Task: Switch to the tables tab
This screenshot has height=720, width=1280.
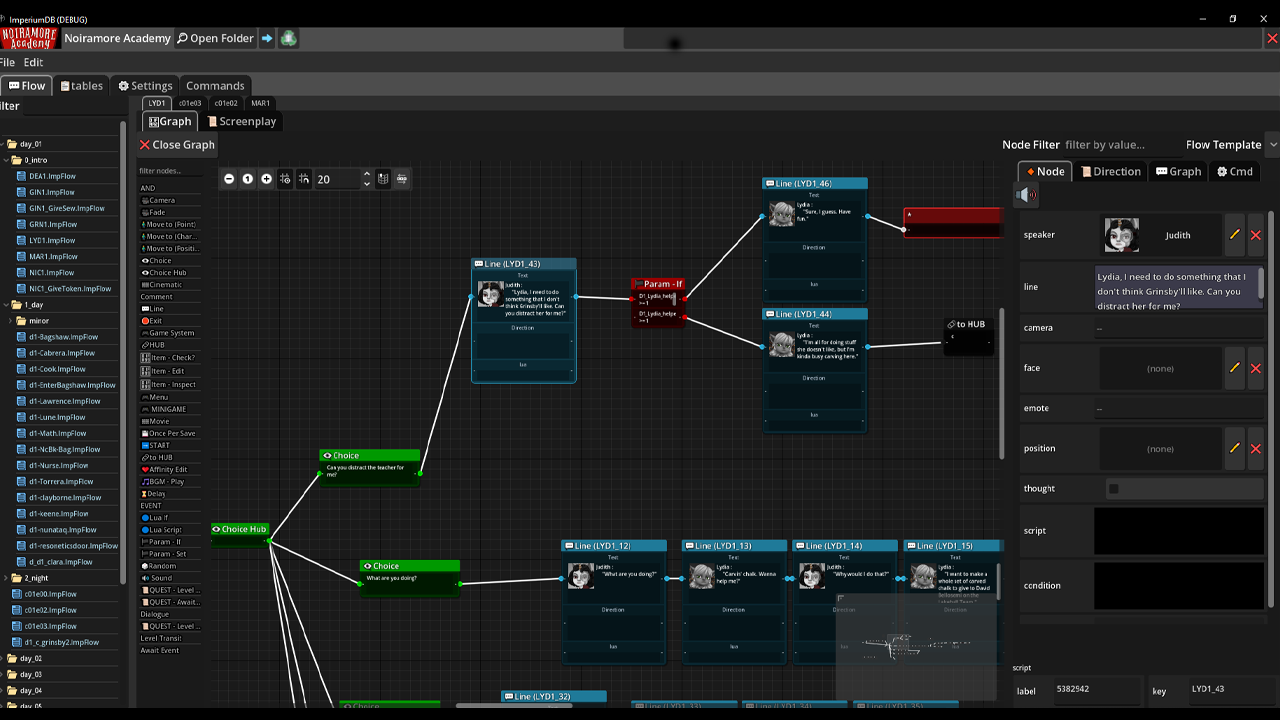Action: pyautogui.click(x=82, y=86)
